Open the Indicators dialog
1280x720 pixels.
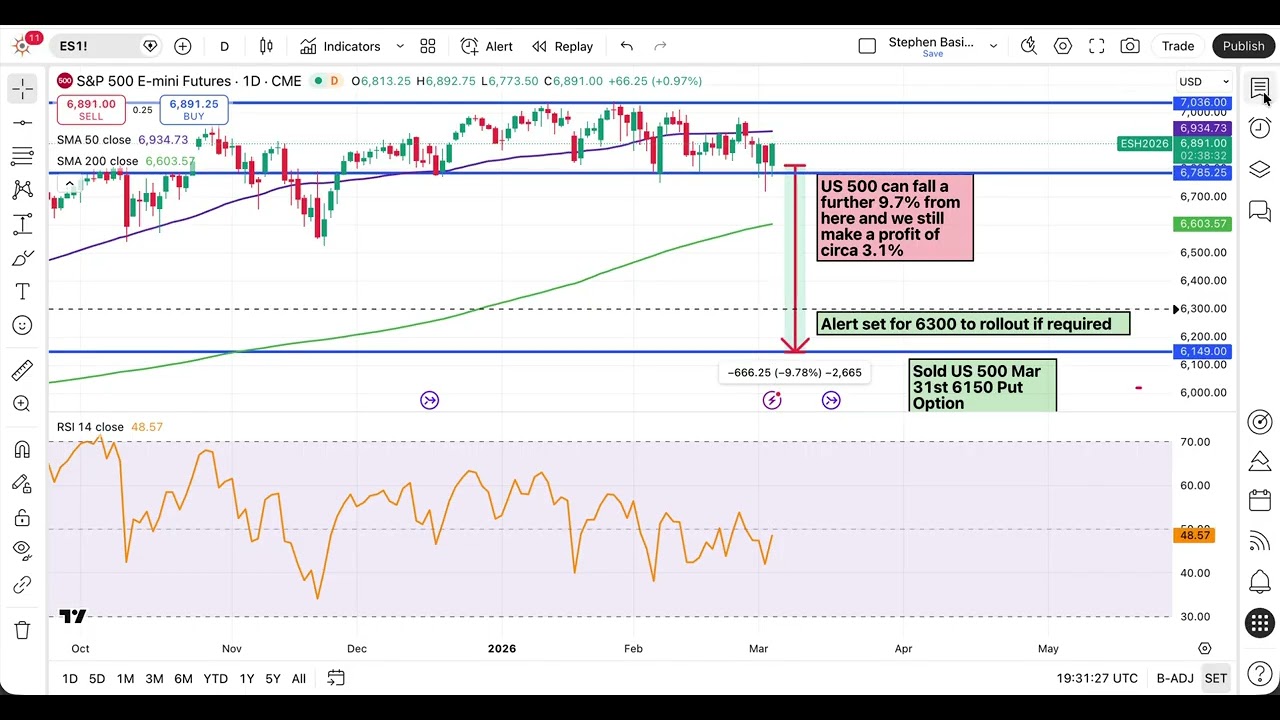[x=340, y=46]
